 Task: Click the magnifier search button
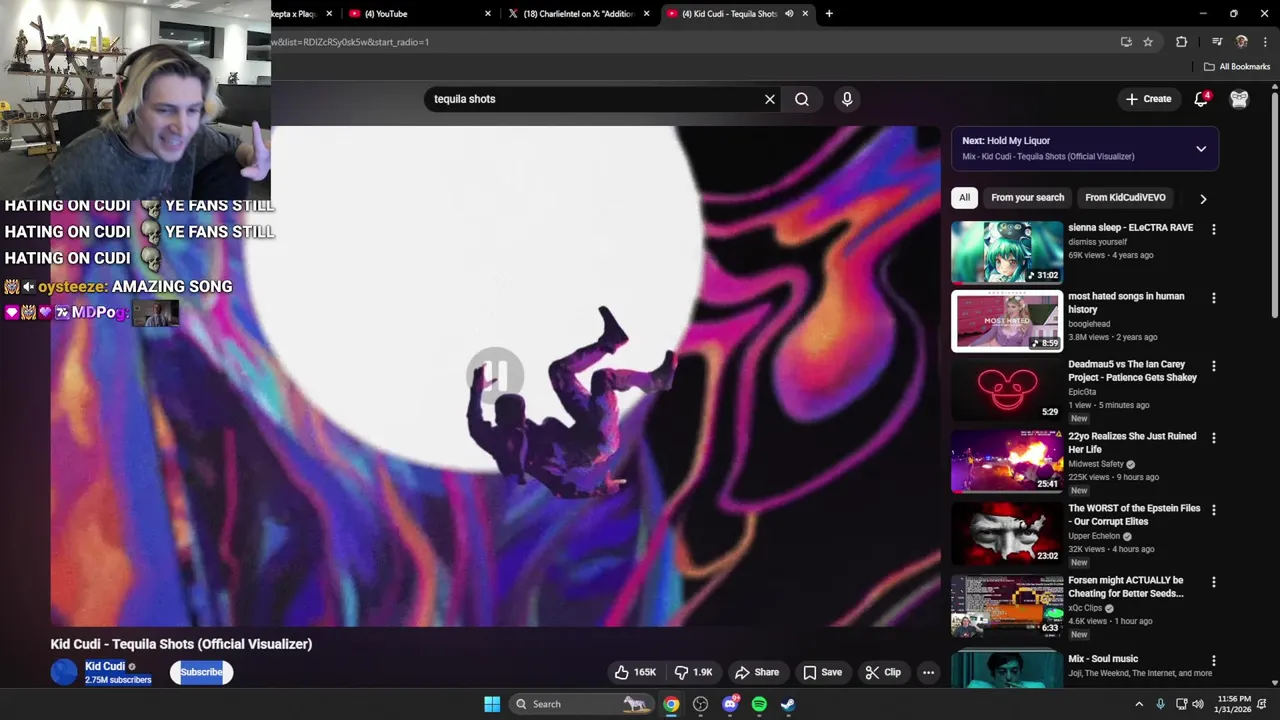(x=802, y=99)
